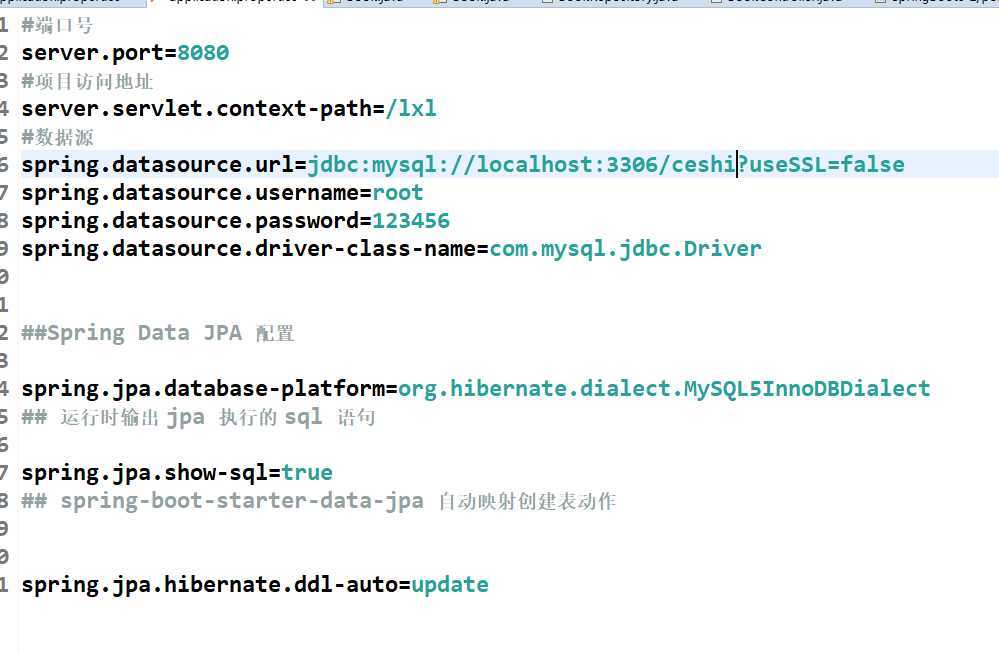Click the 'spring.datasource.username' key
Screen dimensions: 999x653
pos(190,193)
